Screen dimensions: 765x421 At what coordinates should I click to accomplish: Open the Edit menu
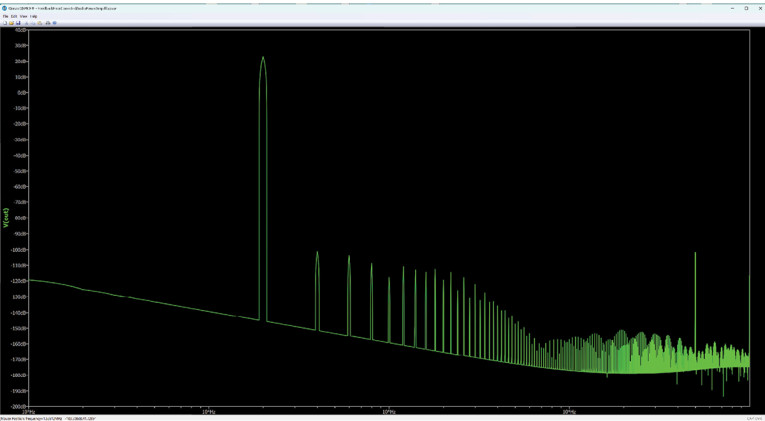click(14, 16)
